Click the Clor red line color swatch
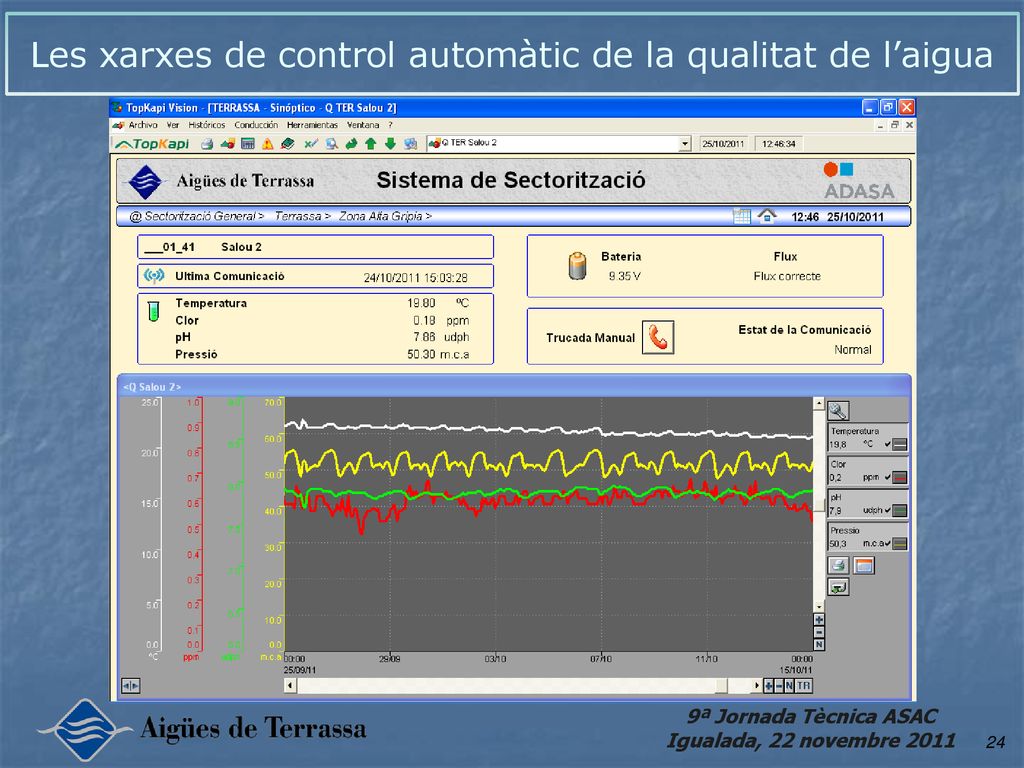The image size is (1024, 768). [899, 477]
